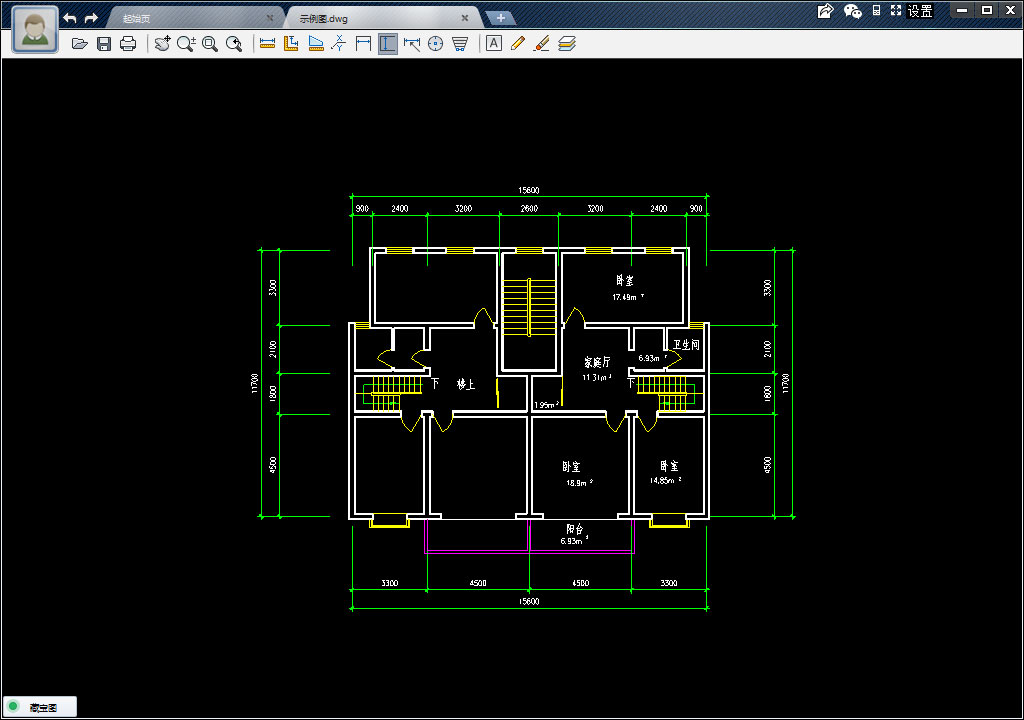Click the calculator-like device icon
The width and height of the screenshot is (1024, 720).
(x=876, y=10)
